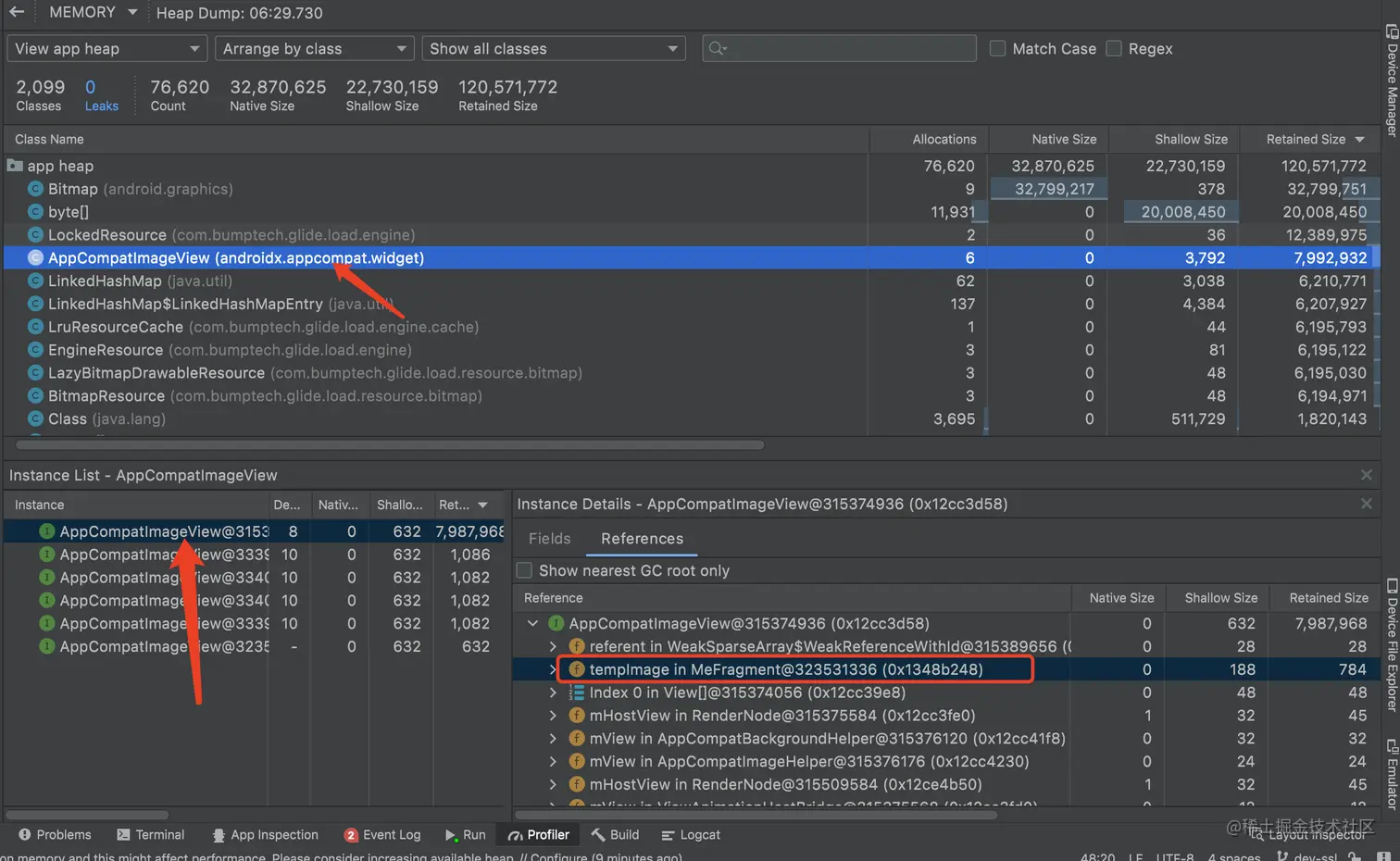Expand the Index 0 in View[] reference
The image size is (1400, 861).
[553, 693]
